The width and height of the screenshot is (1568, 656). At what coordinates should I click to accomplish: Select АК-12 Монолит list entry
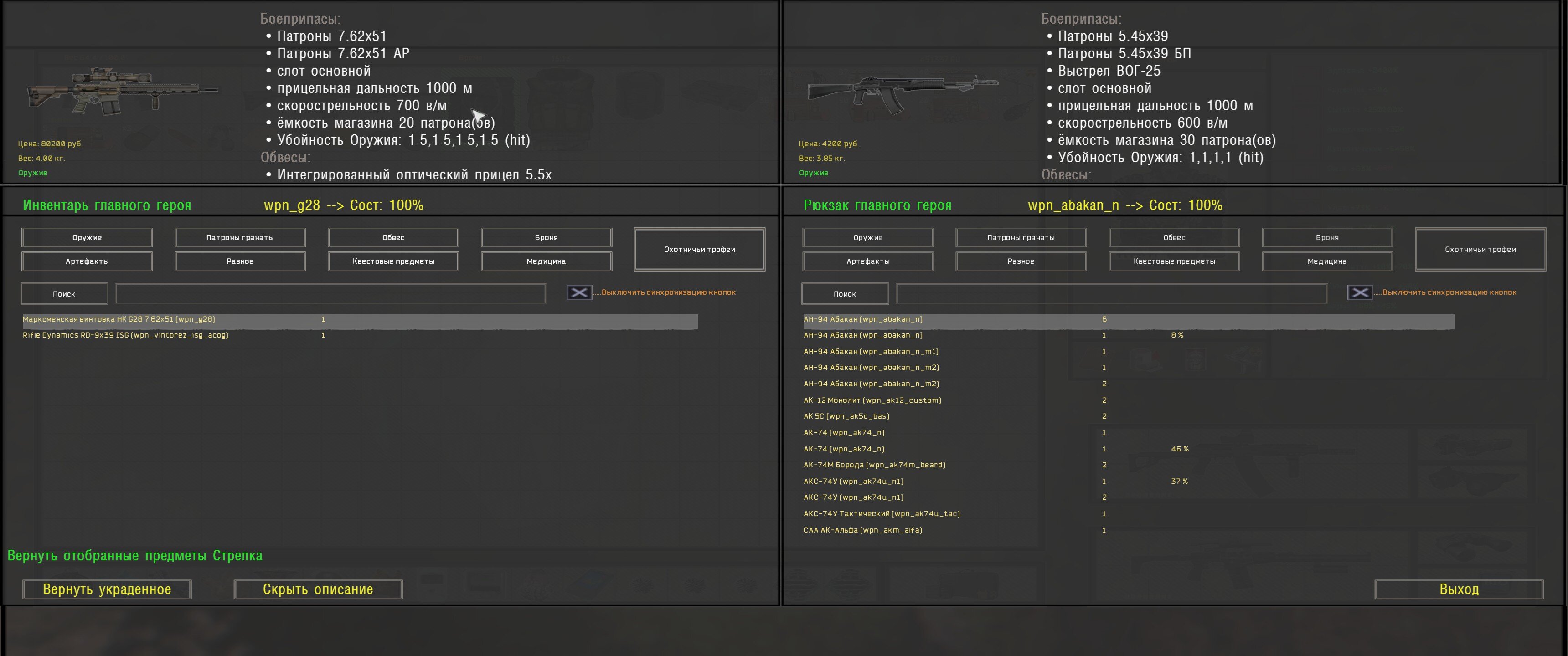click(872, 400)
